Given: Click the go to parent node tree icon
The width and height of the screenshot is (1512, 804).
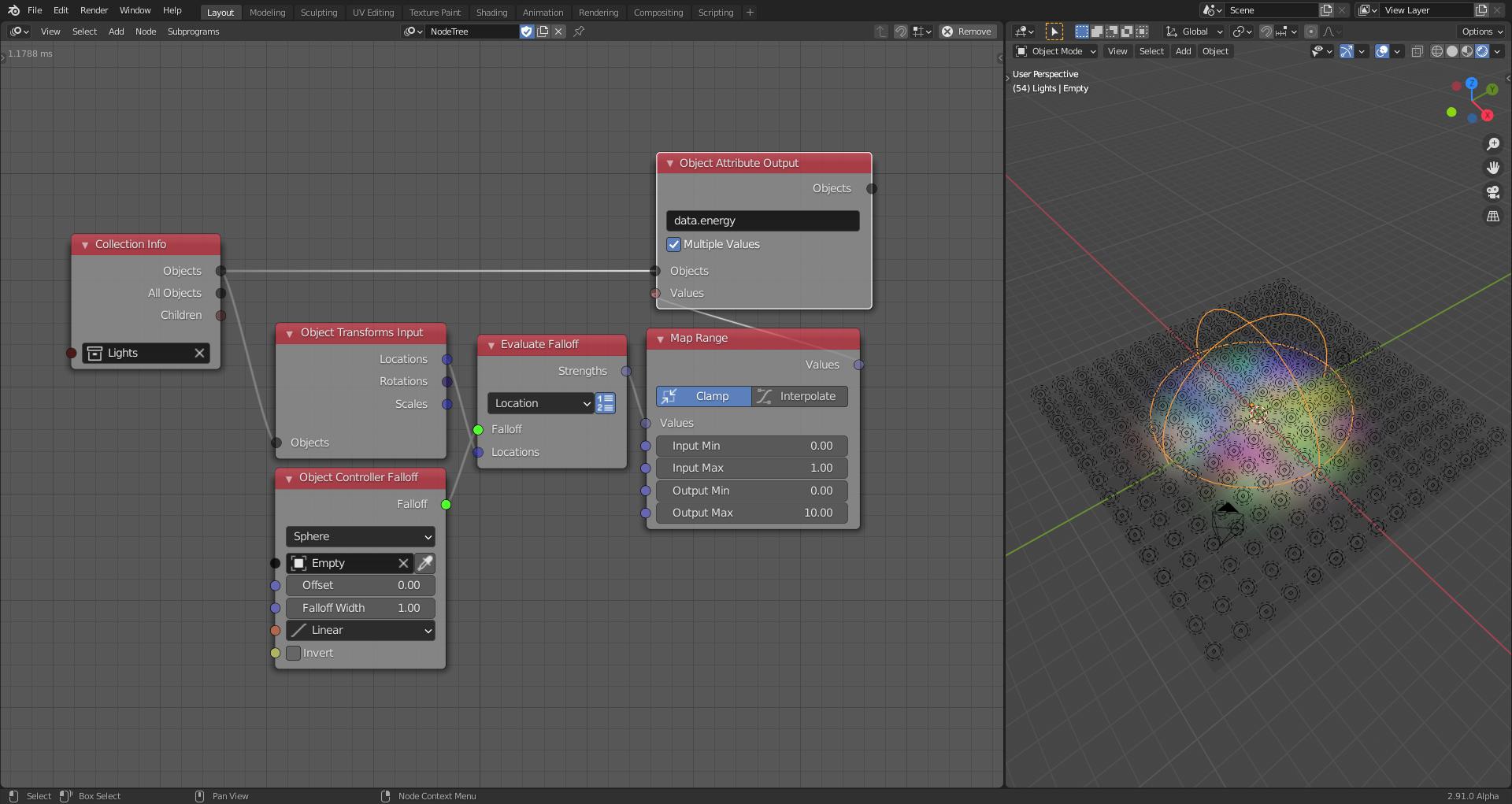Looking at the screenshot, I should click(x=881, y=31).
